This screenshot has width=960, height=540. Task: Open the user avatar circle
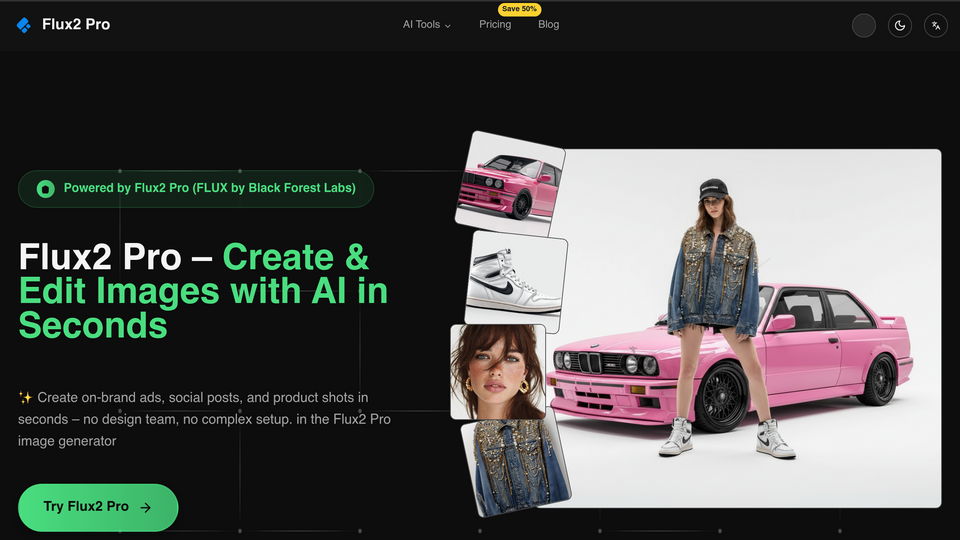tap(864, 26)
